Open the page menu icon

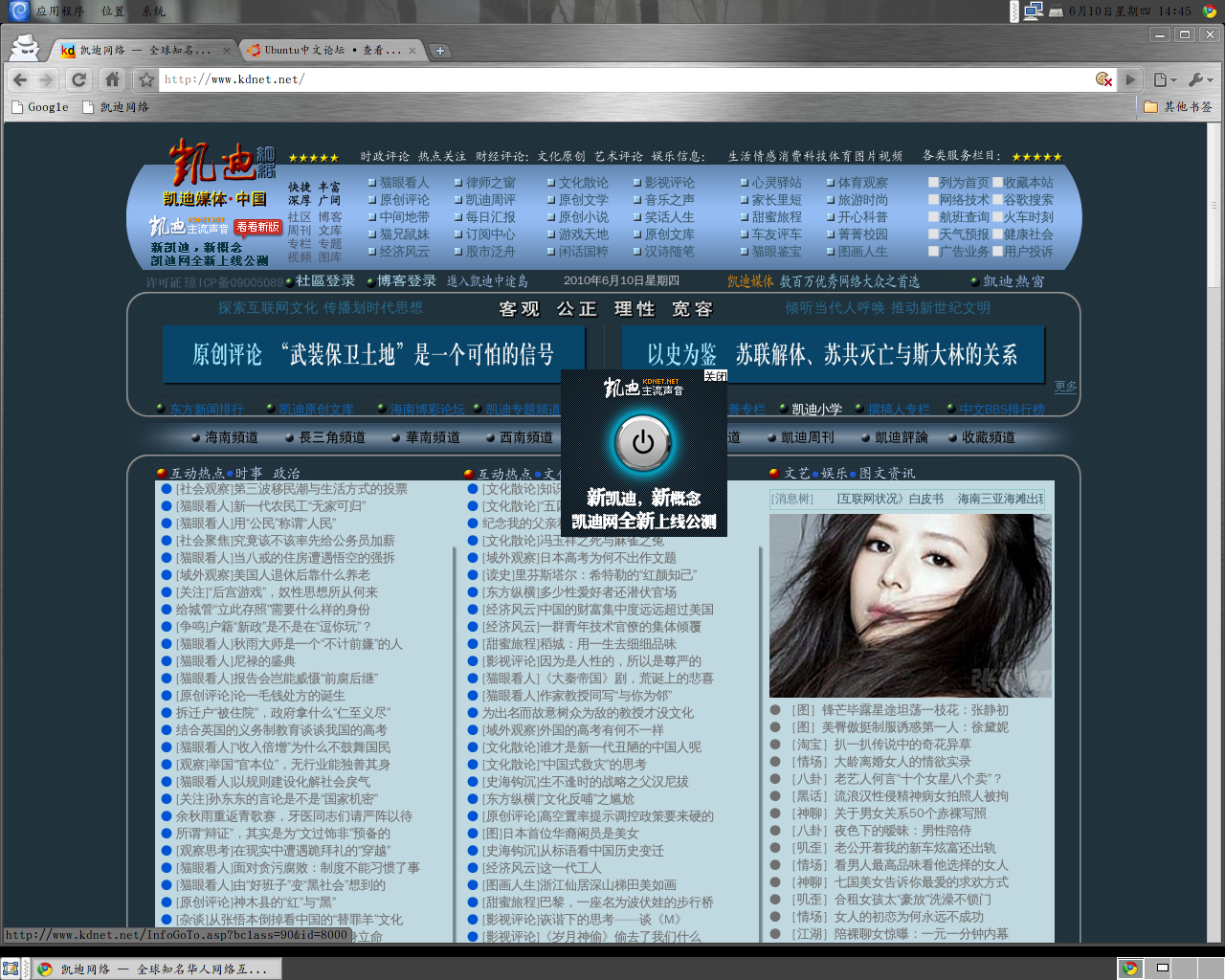click(1164, 79)
